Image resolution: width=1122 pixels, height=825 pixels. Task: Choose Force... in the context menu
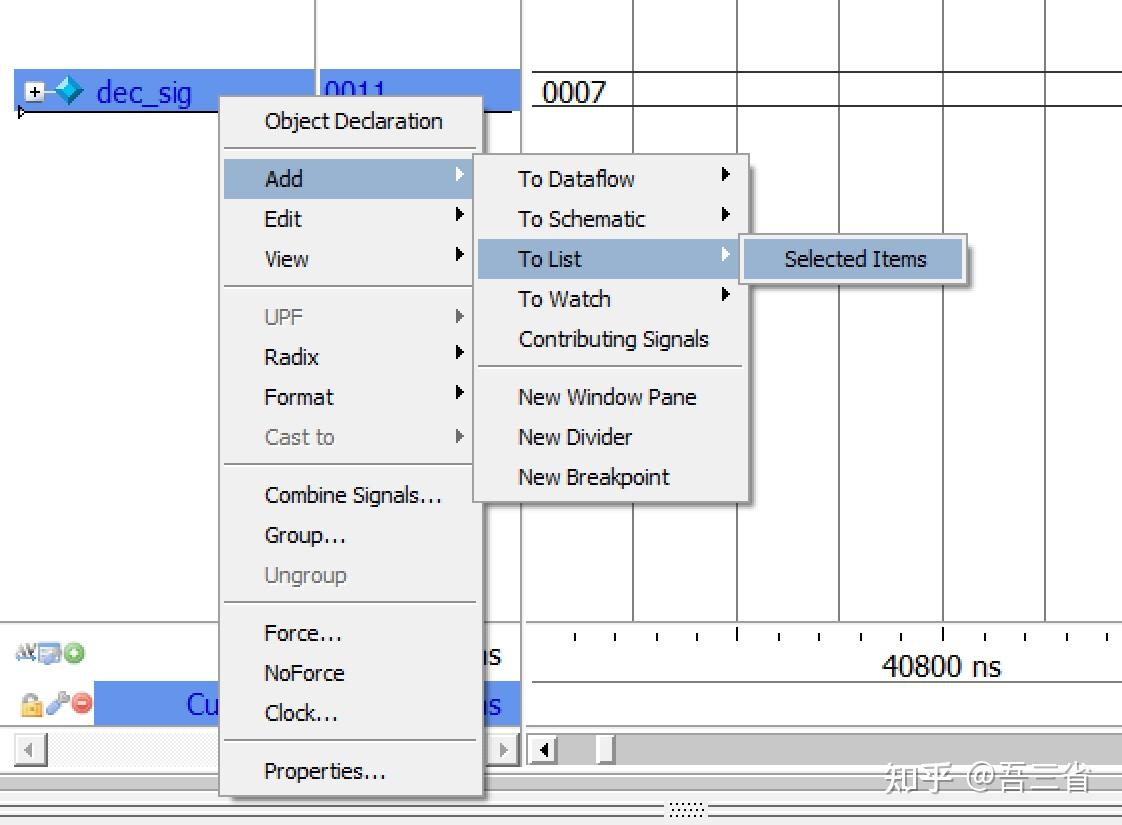(349, 633)
